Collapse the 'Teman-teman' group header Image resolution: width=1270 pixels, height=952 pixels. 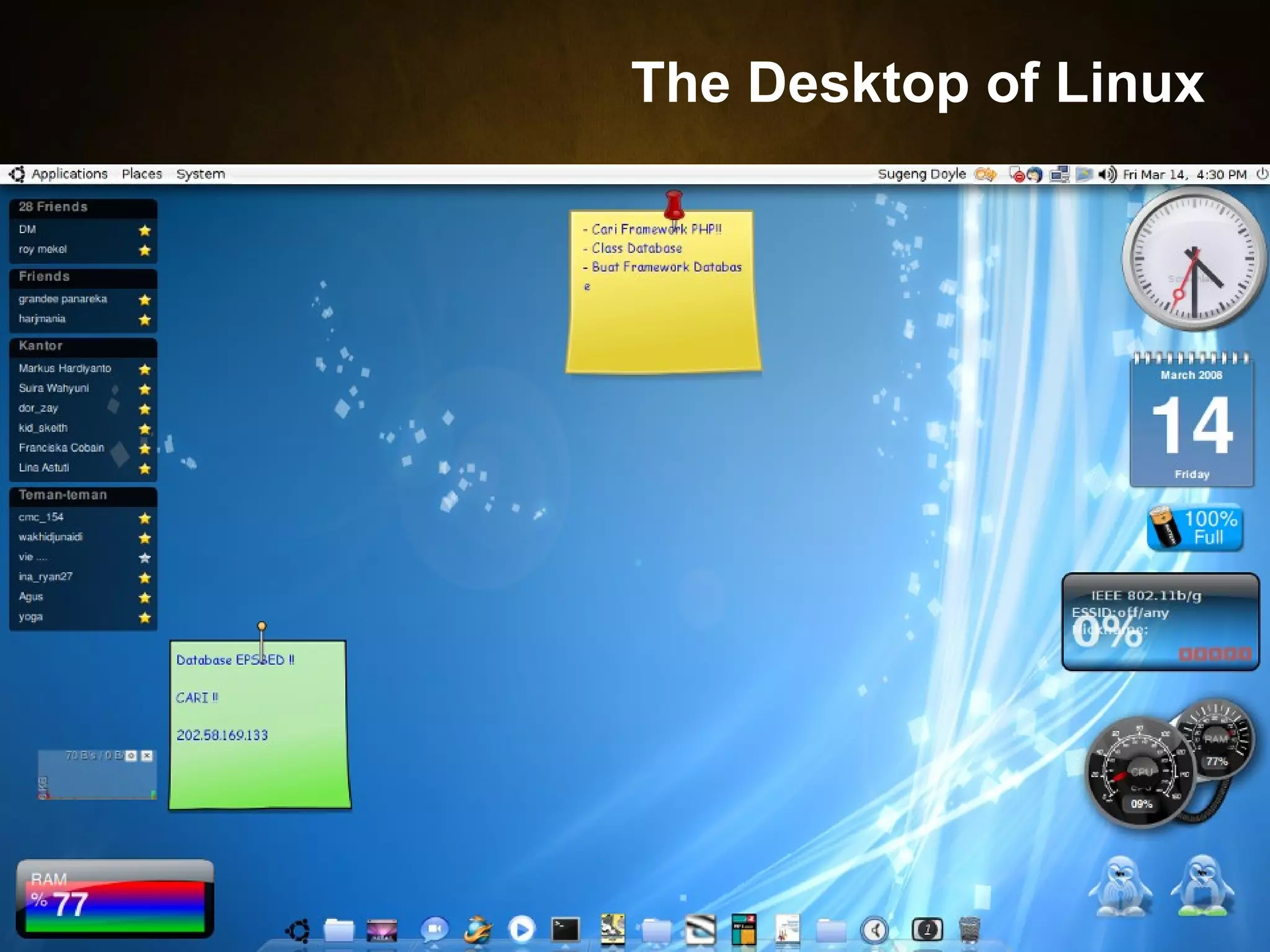[x=83, y=496]
